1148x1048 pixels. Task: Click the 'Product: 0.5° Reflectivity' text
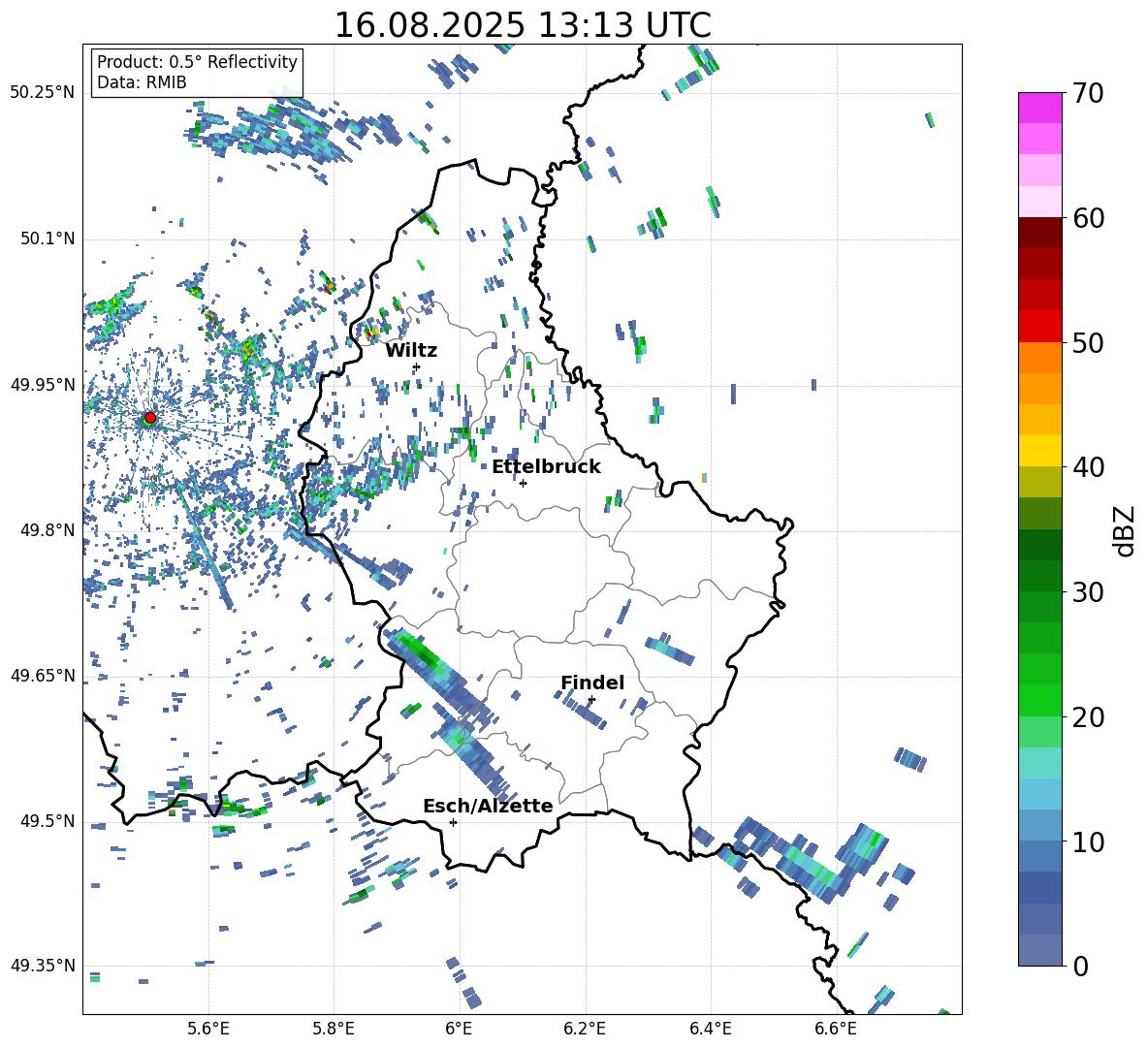(197, 62)
